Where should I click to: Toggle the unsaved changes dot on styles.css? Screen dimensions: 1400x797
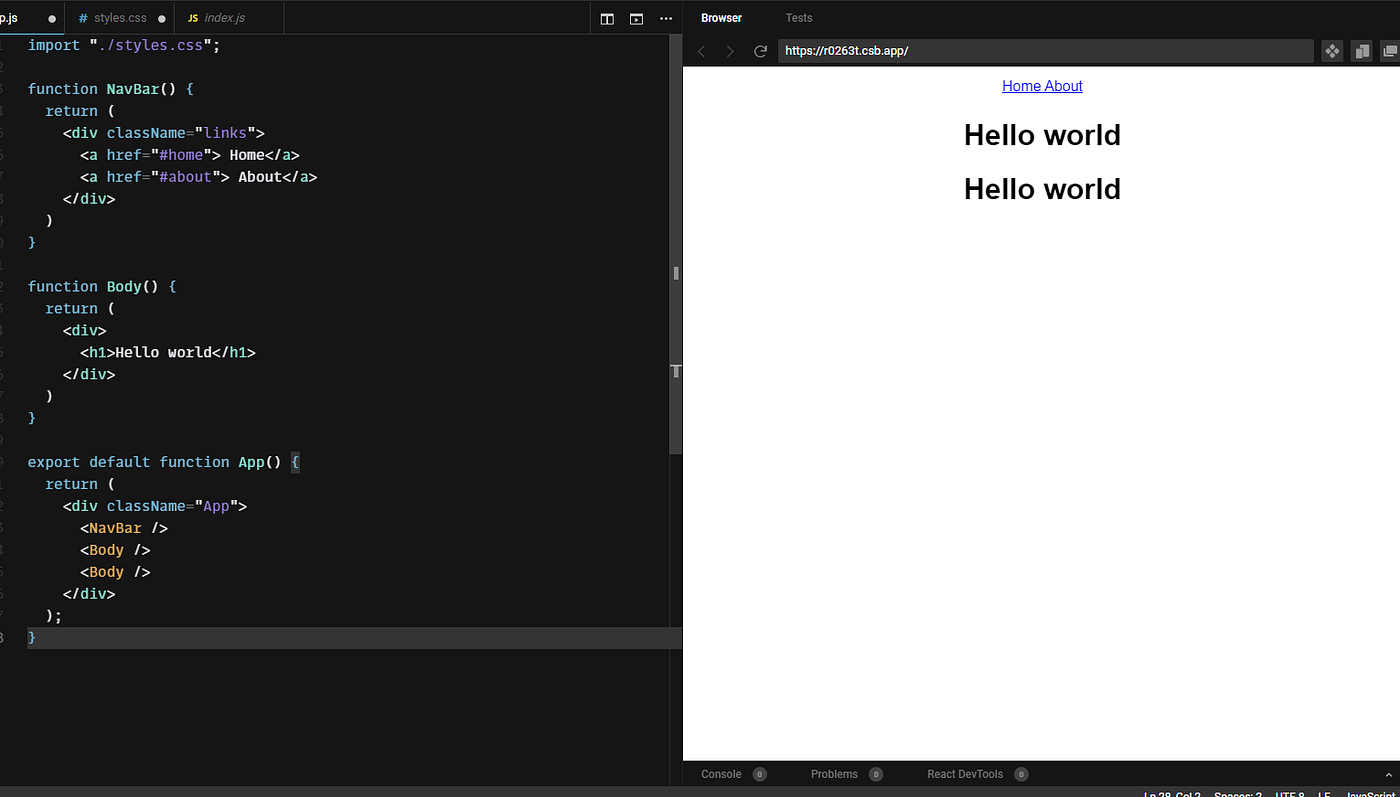pos(161,17)
